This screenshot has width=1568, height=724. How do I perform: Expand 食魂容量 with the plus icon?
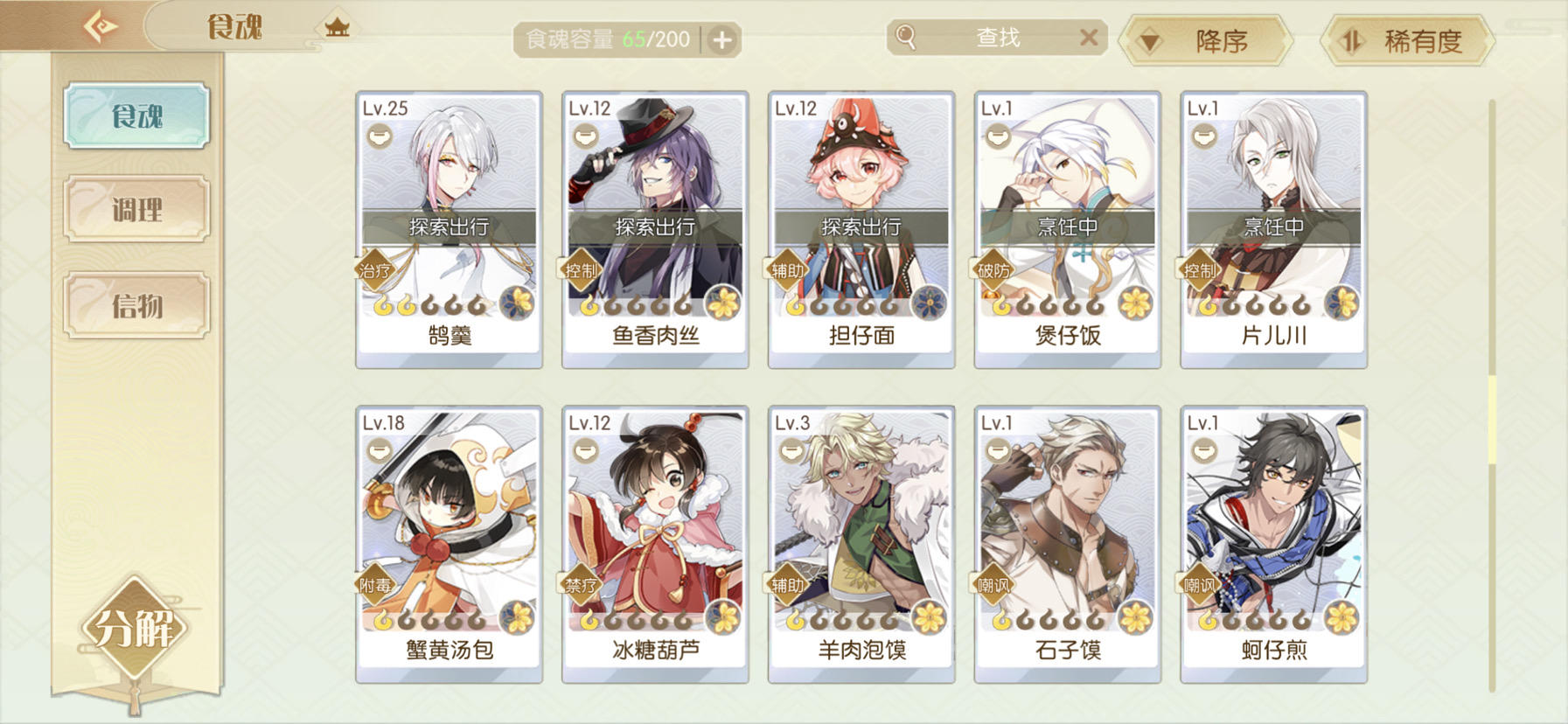click(722, 39)
